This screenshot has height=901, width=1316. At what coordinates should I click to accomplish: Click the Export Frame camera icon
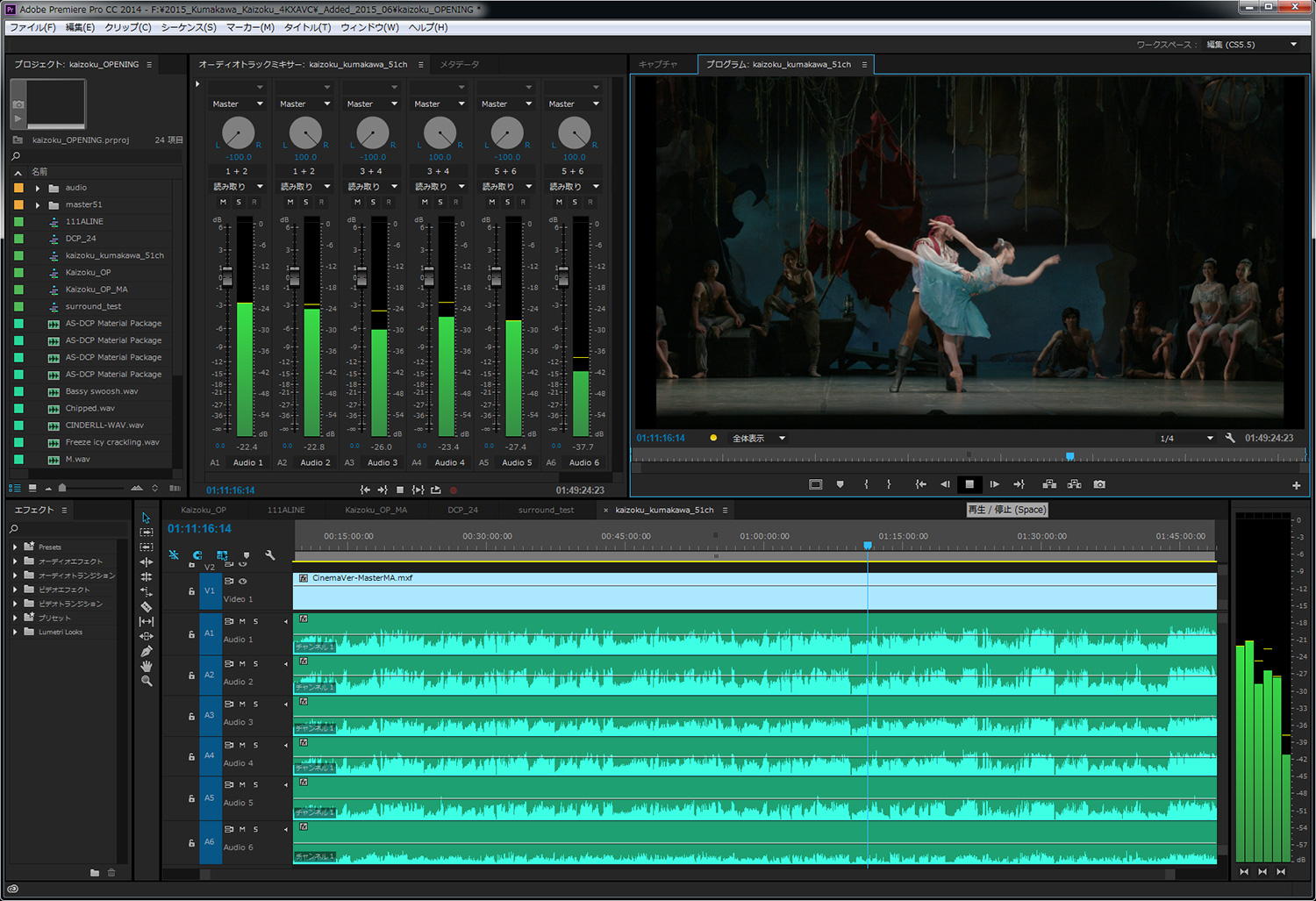pyautogui.click(x=1099, y=484)
